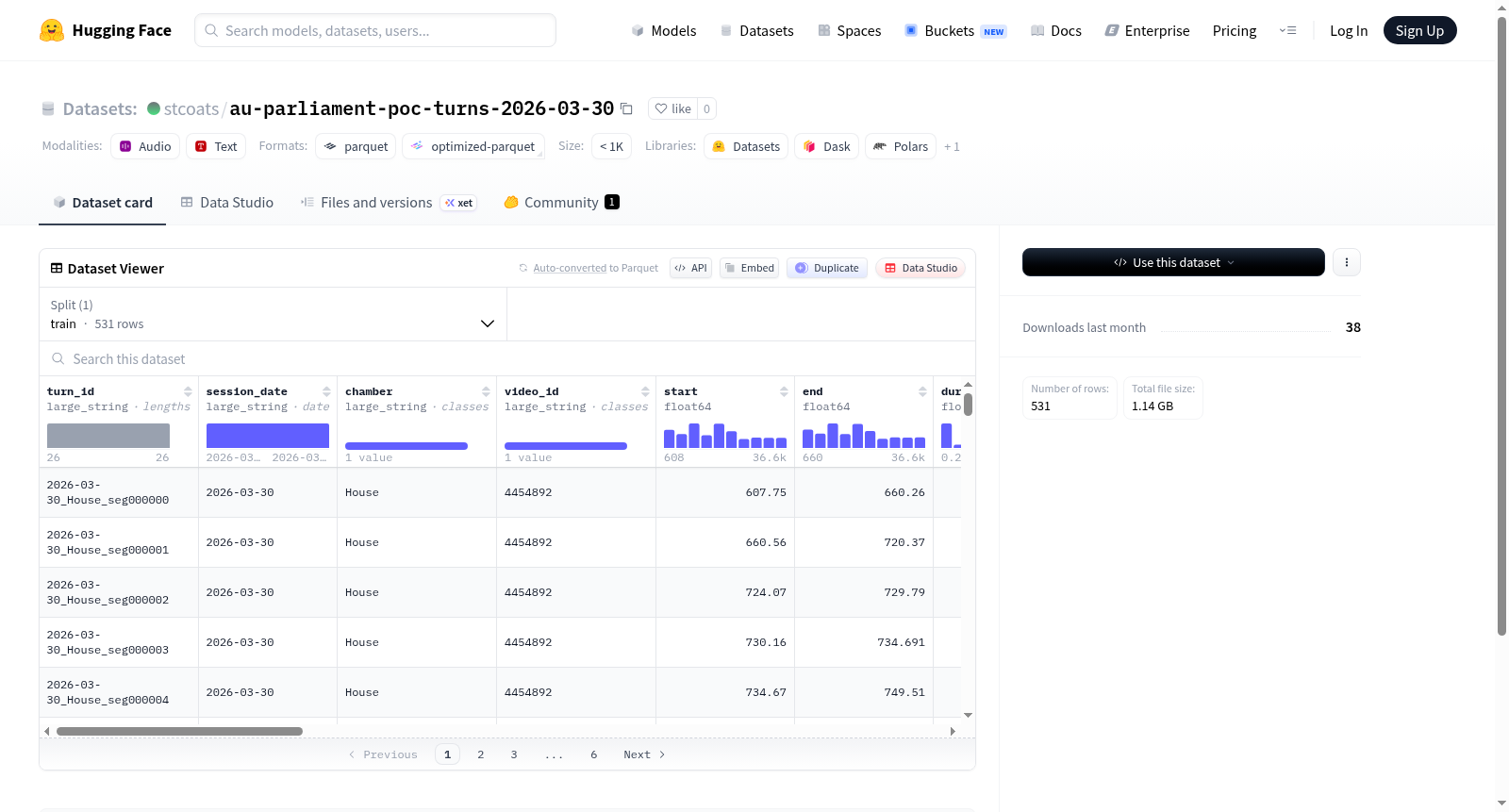Filter by the Text modality tag

216,146
